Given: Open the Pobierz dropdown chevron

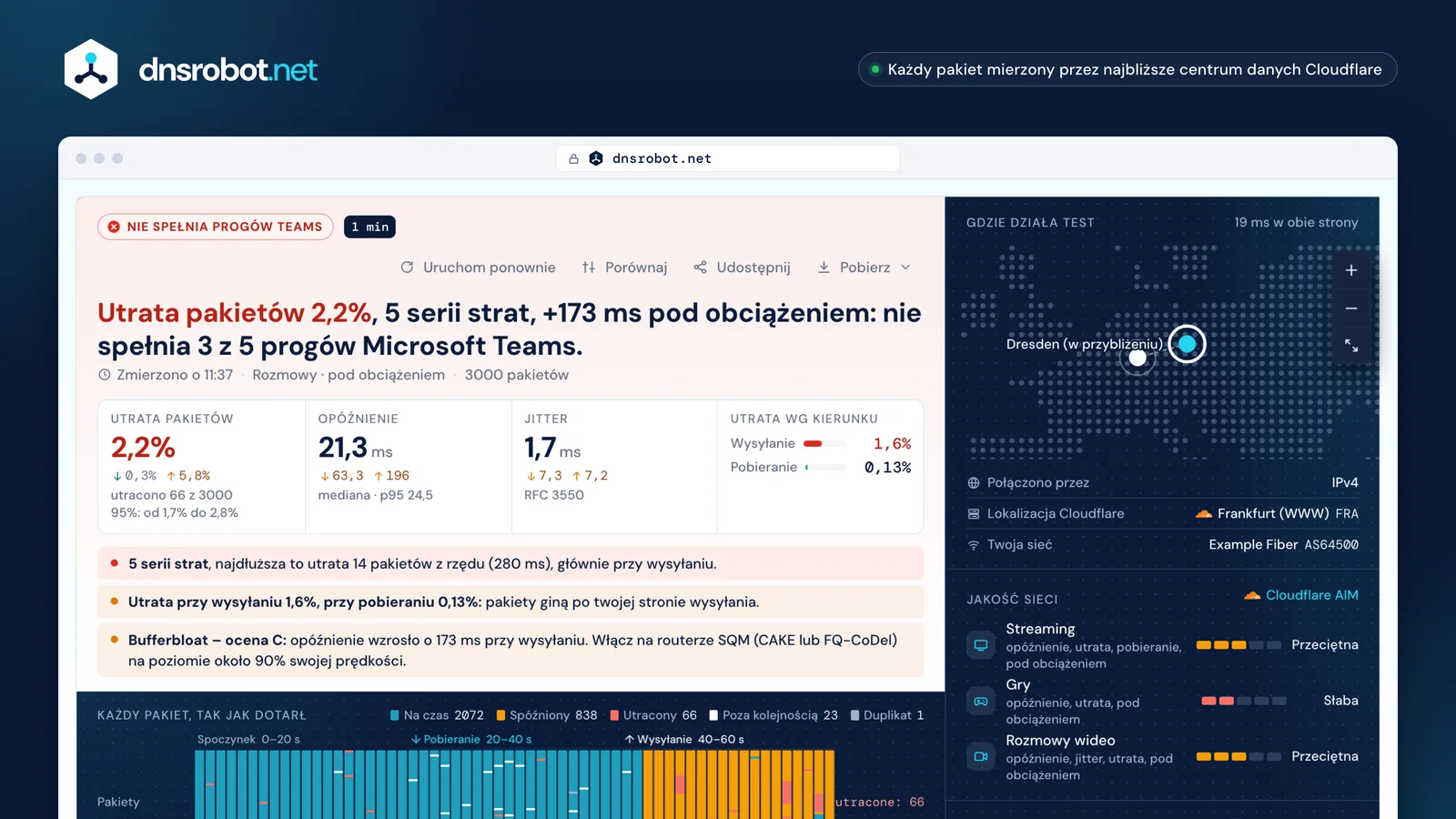Looking at the screenshot, I should point(905,268).
